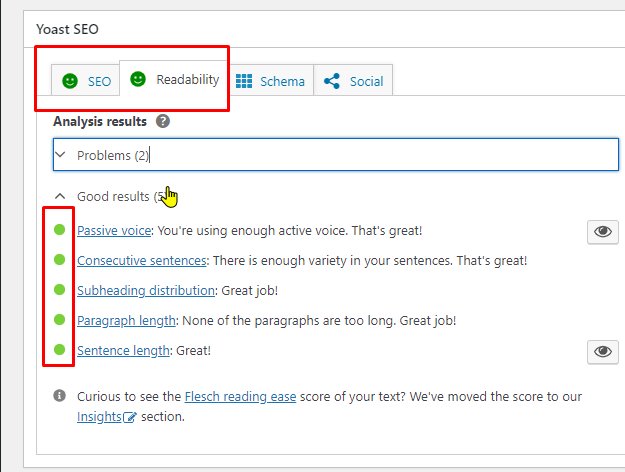Collapse the Good results section
Viewport: 625px width, 472px height.
[60, 197]
